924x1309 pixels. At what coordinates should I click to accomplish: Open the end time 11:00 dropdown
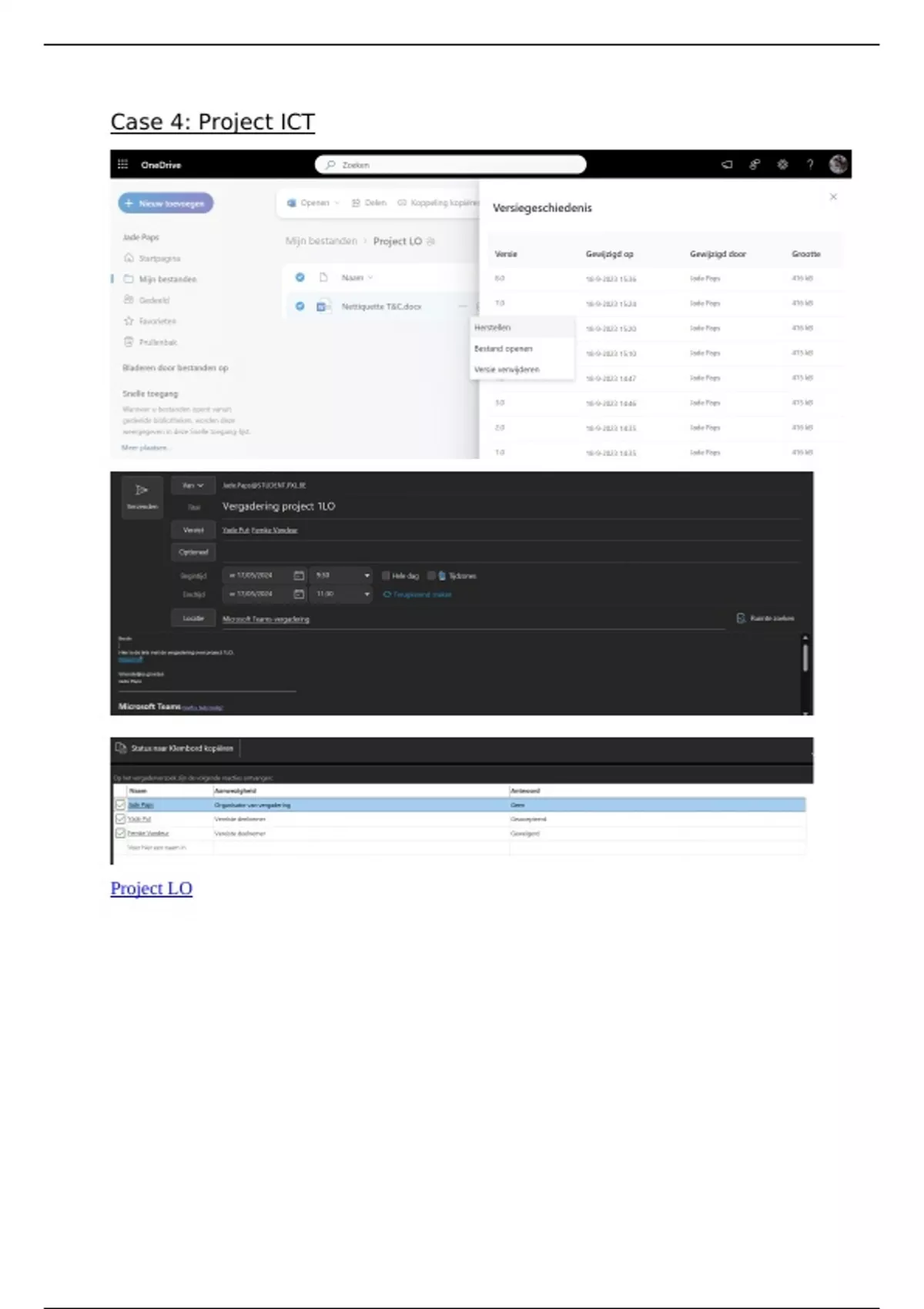pos(367,594)
